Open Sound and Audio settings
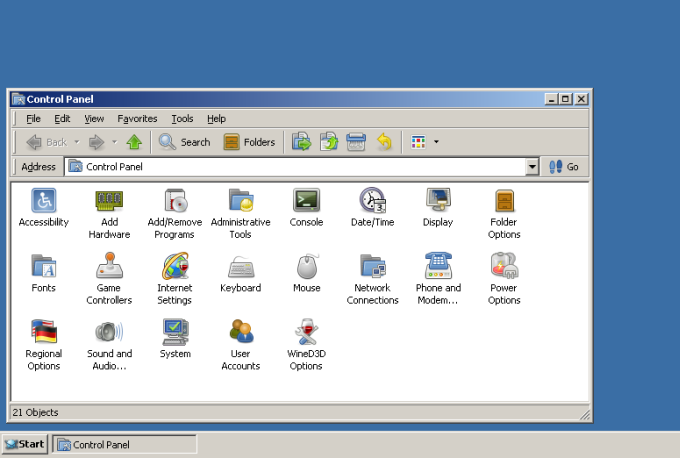This screenshot has height=458, width=680. 109,345
